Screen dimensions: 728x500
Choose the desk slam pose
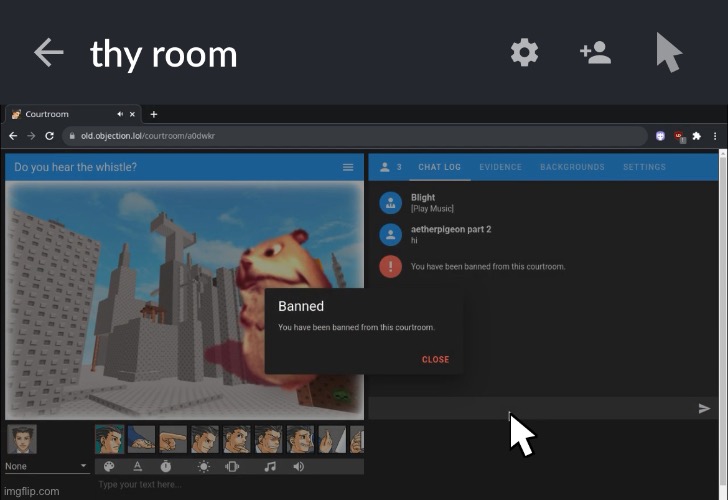click(x=141, y=439)
